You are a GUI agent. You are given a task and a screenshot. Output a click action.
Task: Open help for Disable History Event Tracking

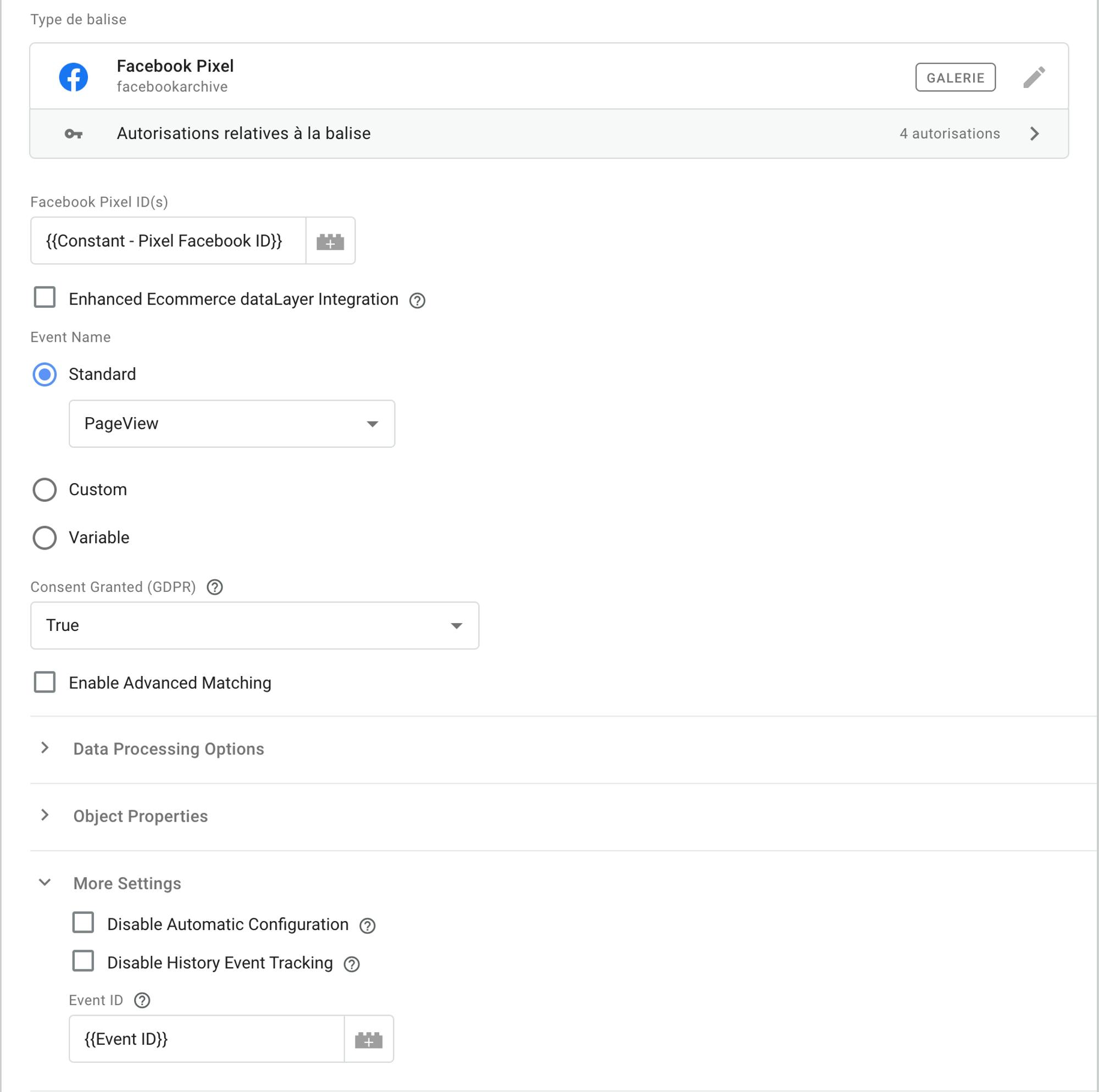(352, 964)
